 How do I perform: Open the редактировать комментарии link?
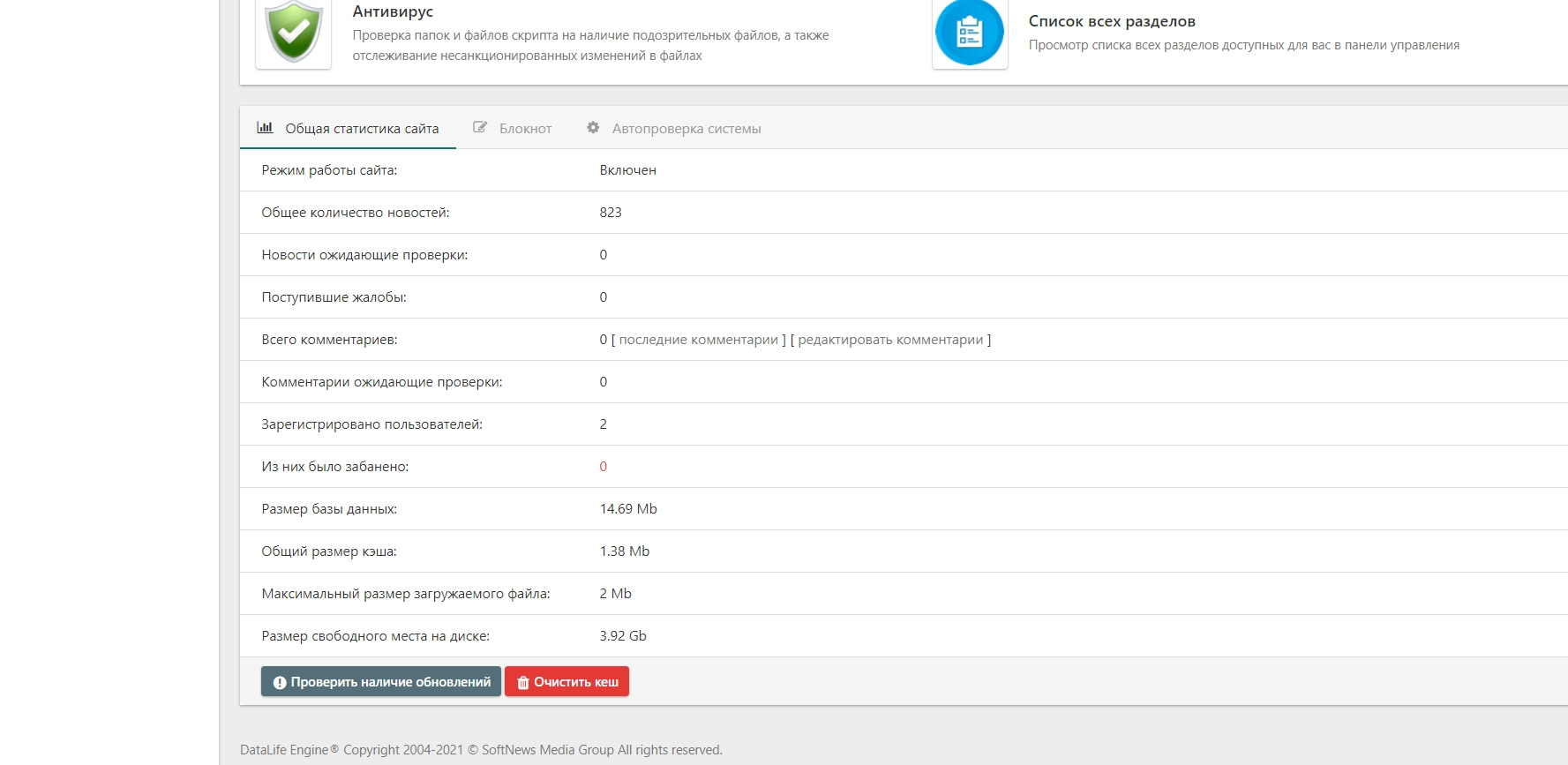890,340
